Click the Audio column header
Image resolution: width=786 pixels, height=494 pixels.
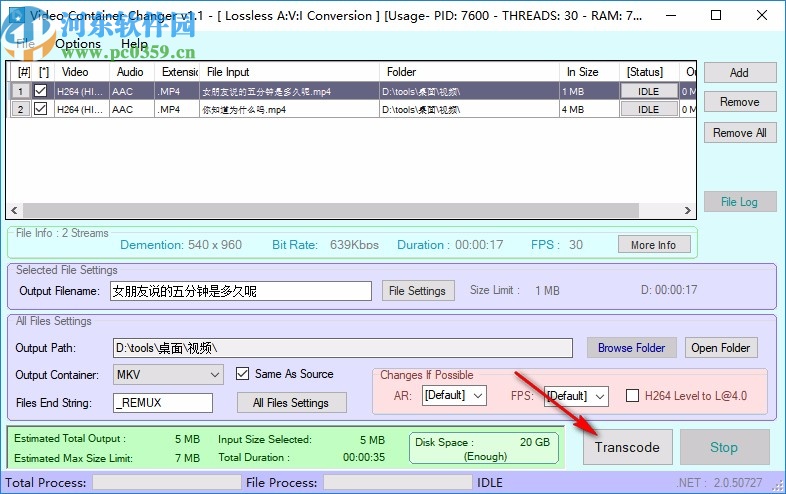click(132, 72)
